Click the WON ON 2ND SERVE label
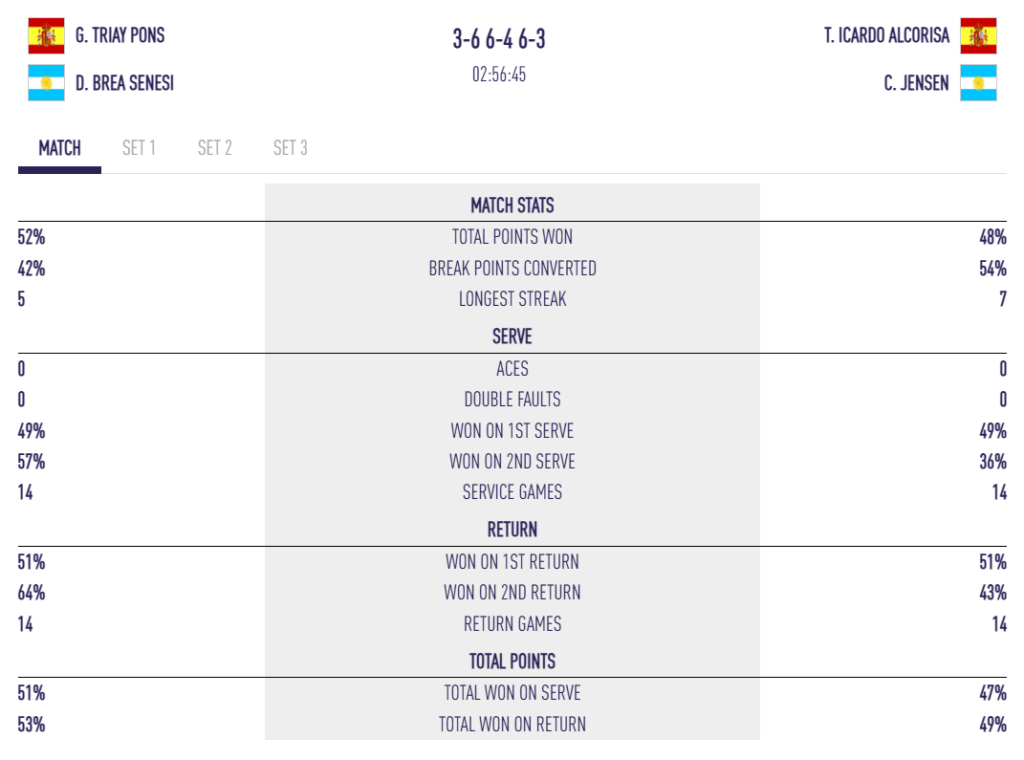 click(512, 462)
